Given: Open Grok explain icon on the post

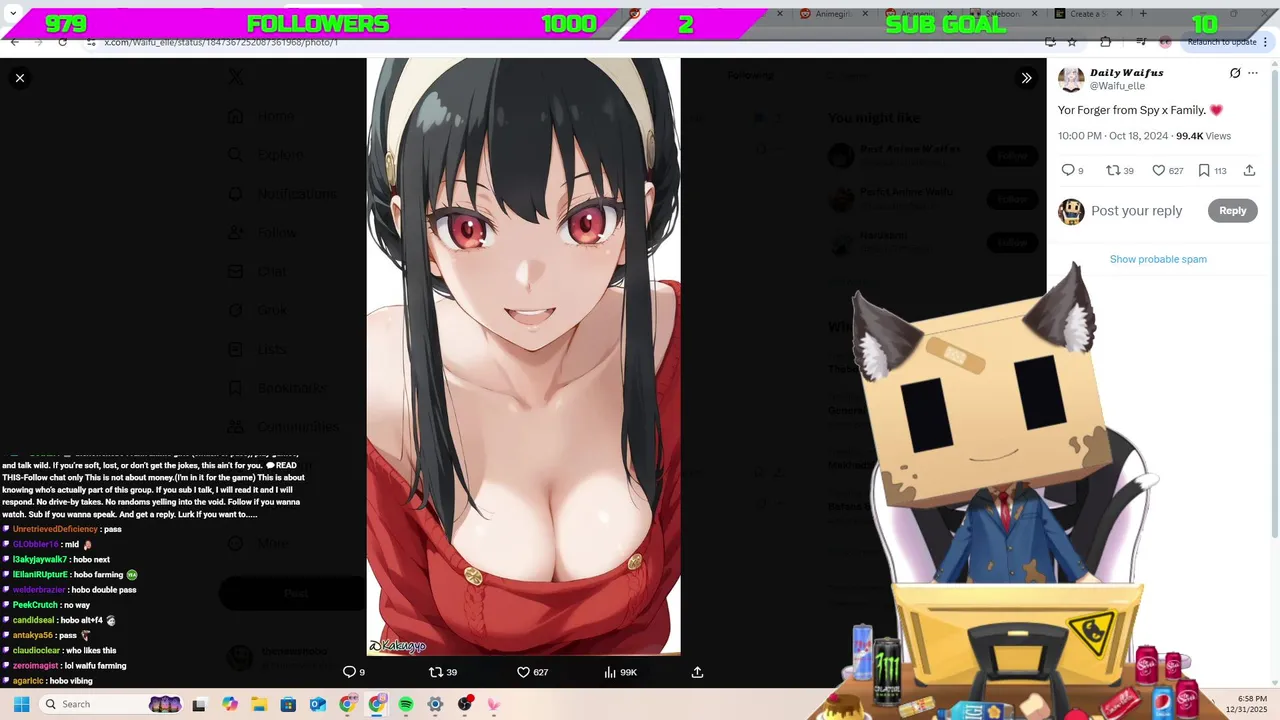Looking at the screenshot, I should pos(1235,73).
